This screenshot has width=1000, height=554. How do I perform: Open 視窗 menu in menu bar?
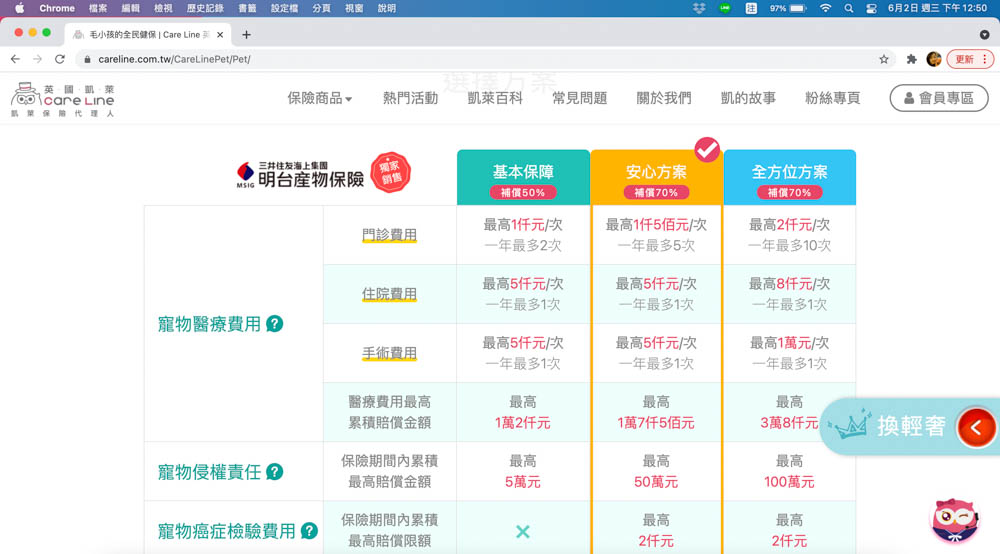[x=353, y=8]
